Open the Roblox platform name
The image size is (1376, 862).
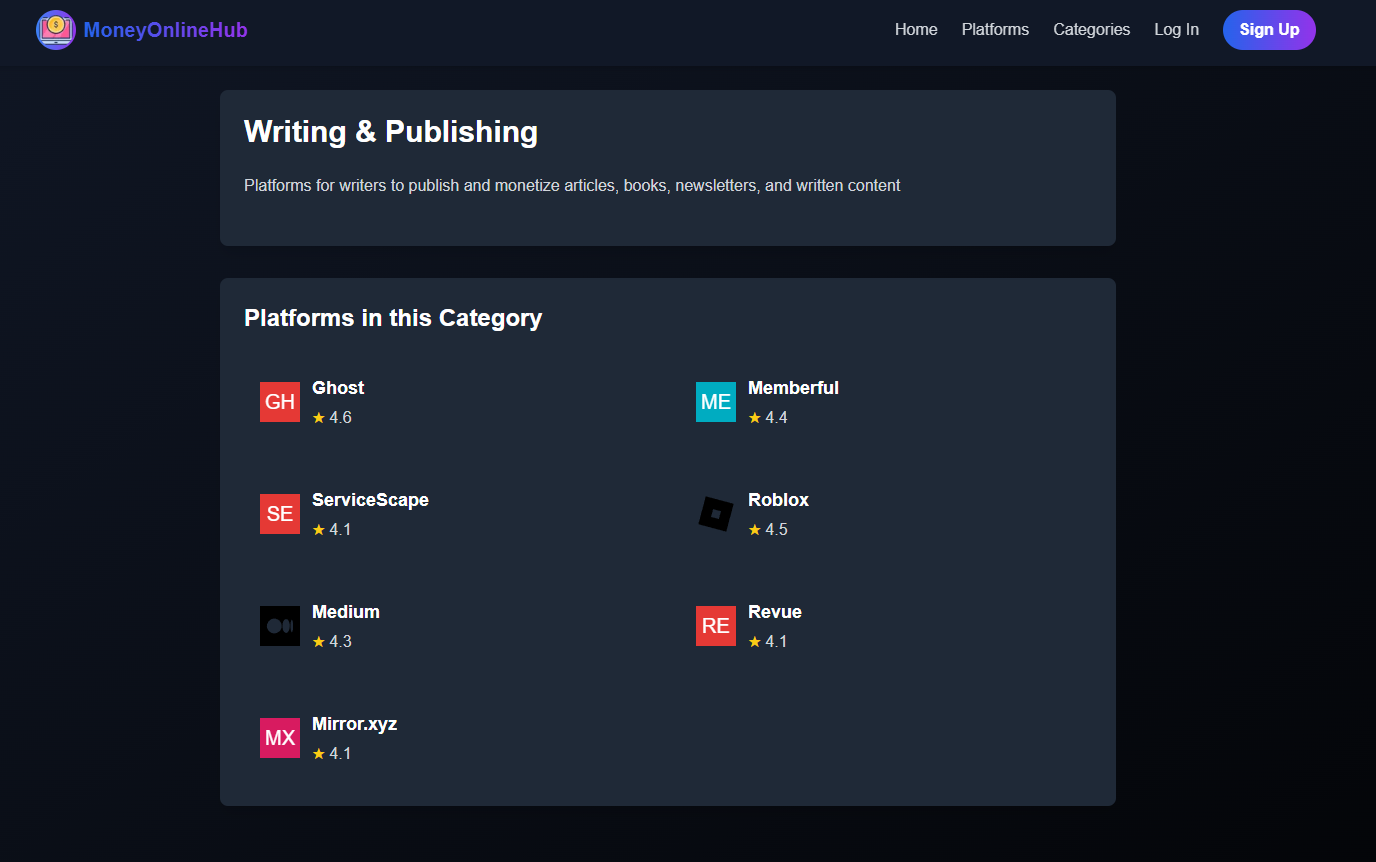[x=778, y=500]
